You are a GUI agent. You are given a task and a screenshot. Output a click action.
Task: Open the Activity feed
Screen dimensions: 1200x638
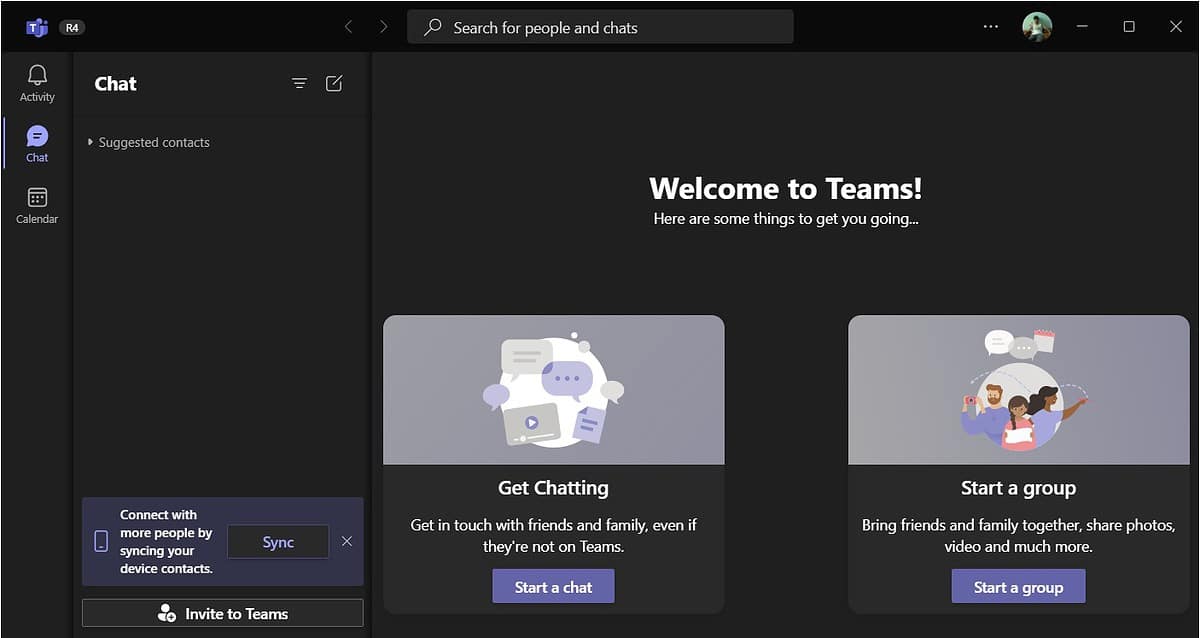point(37,84)
